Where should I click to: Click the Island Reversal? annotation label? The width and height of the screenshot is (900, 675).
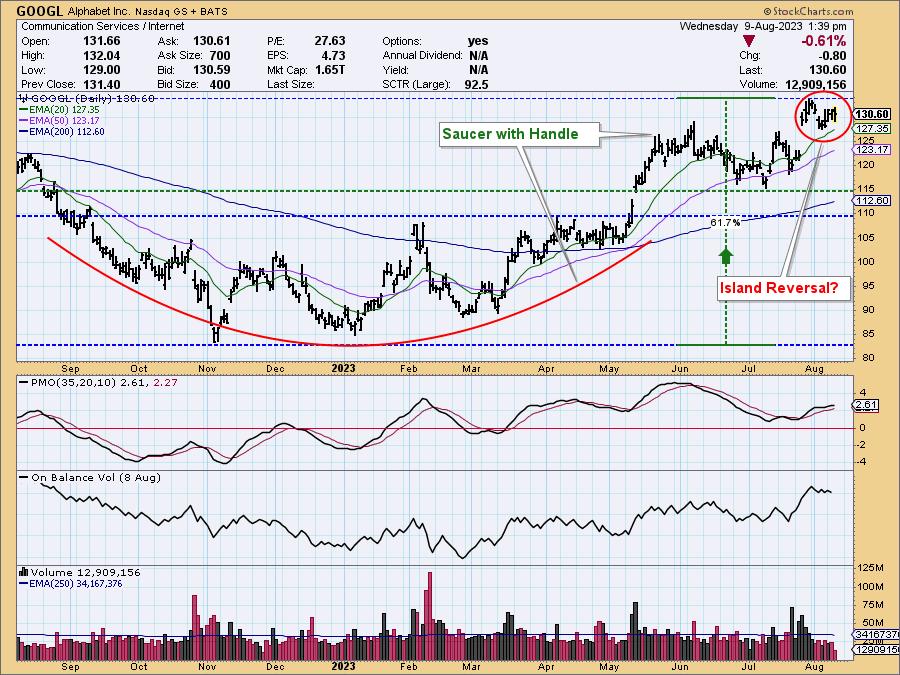[779, 289]
